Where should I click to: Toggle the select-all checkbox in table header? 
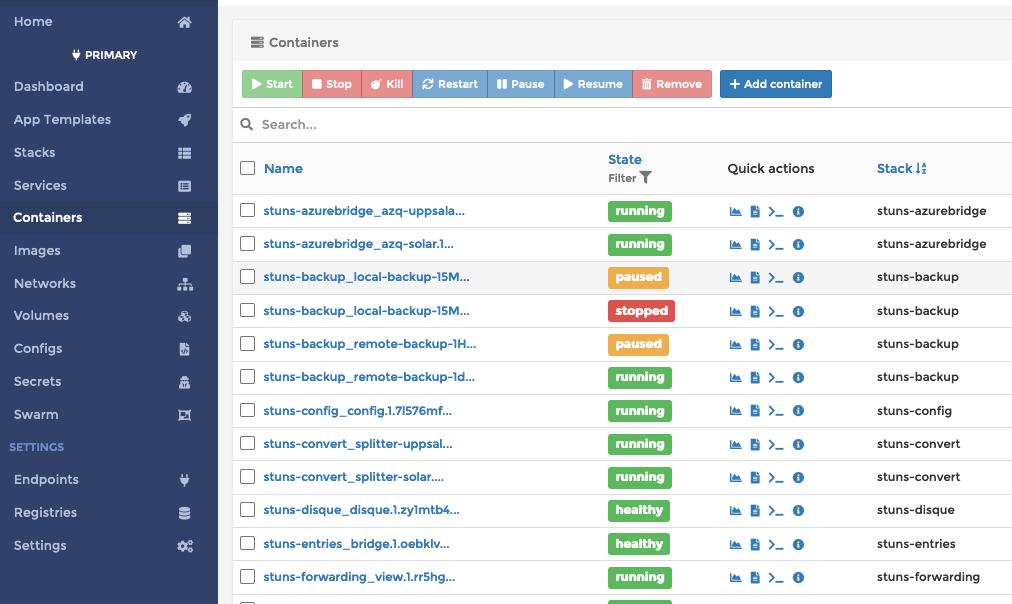(x=248, y=169)
